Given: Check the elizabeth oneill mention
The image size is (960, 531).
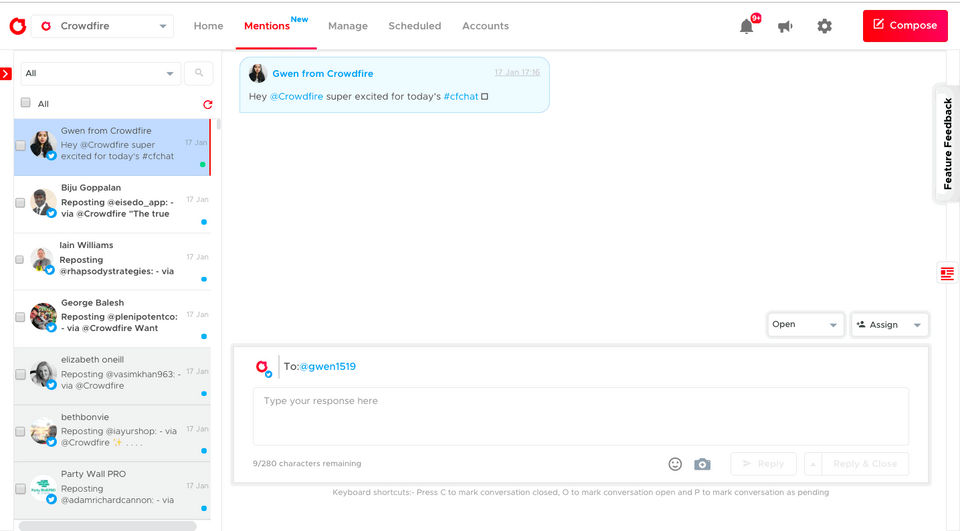Looking at the screenshot, I should point(20,374).
